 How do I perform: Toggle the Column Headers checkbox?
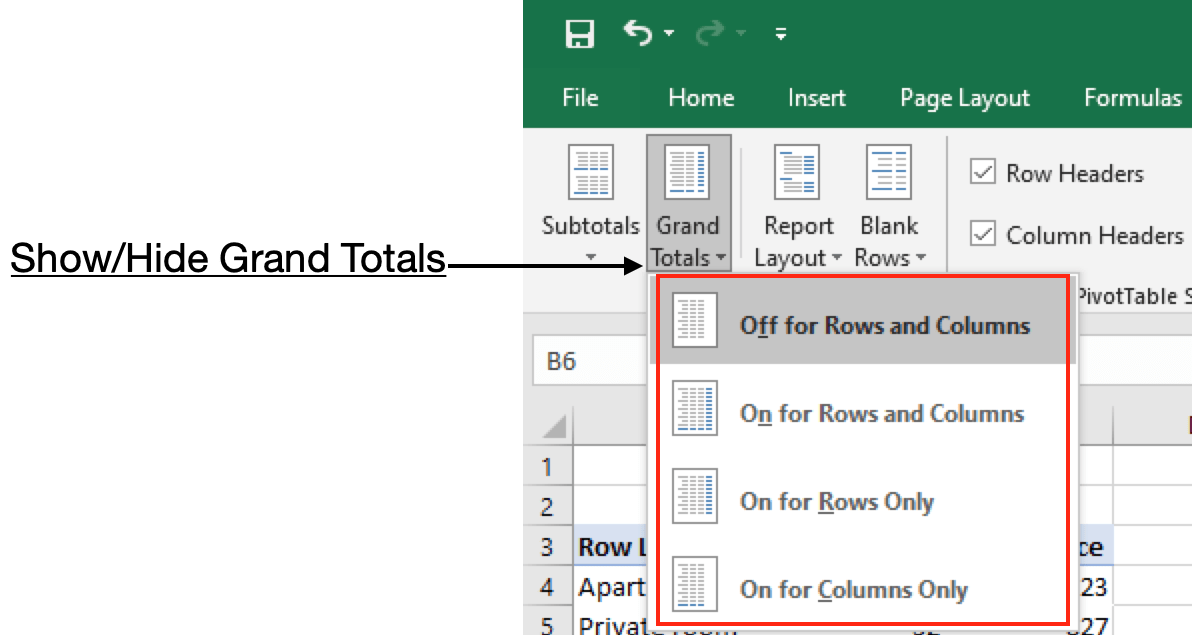click(x=983, y=235)
